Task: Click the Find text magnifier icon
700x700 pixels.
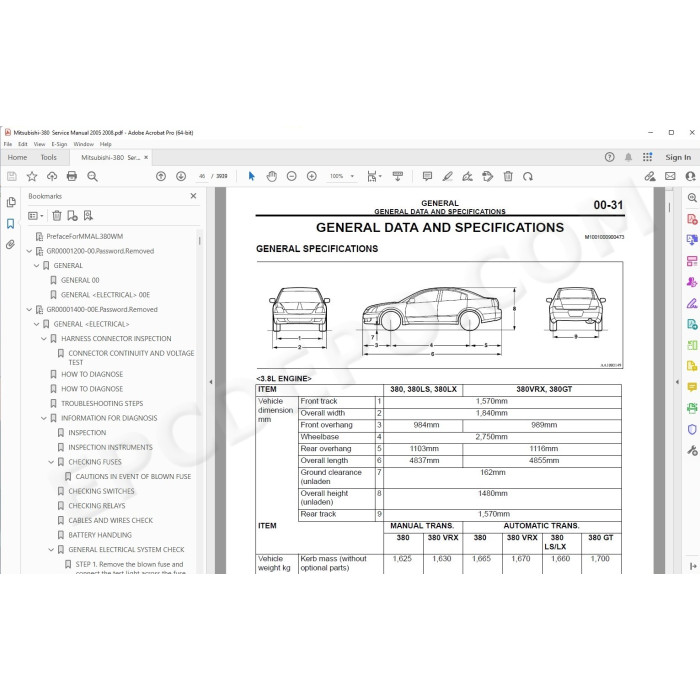Action: (x=92, y=176)
